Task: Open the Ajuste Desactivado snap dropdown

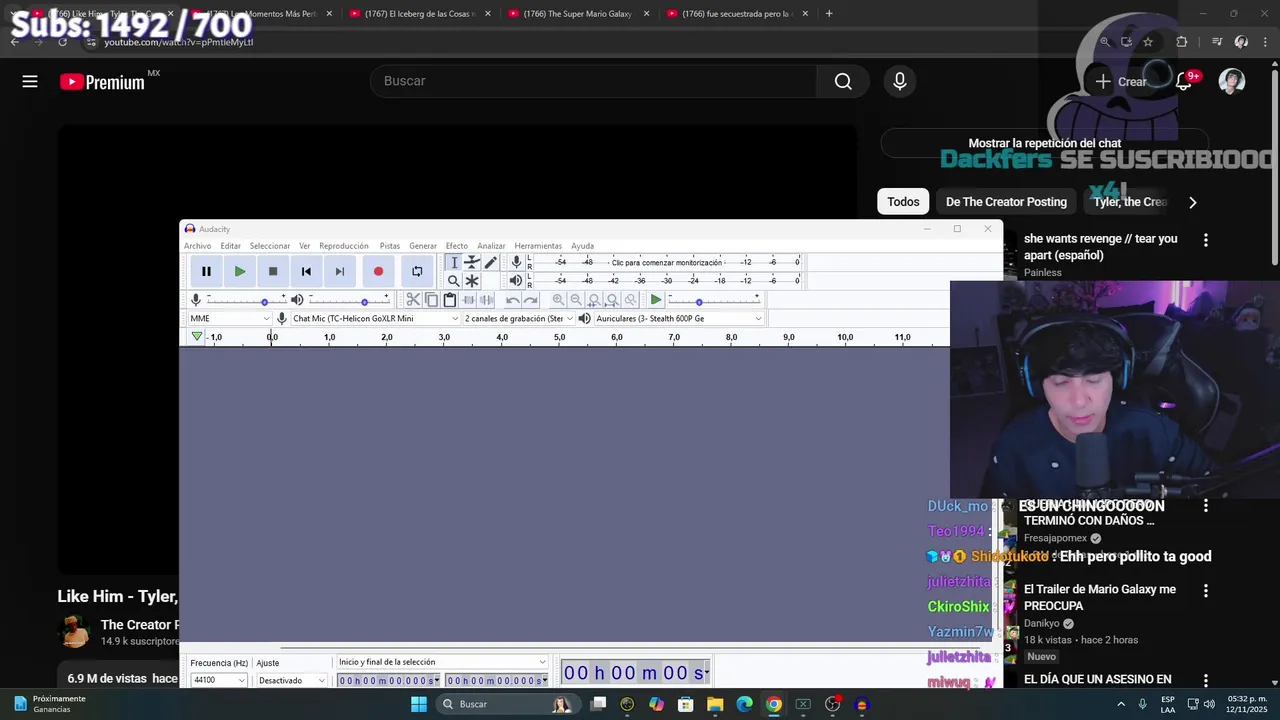Action: coord(292,680)
